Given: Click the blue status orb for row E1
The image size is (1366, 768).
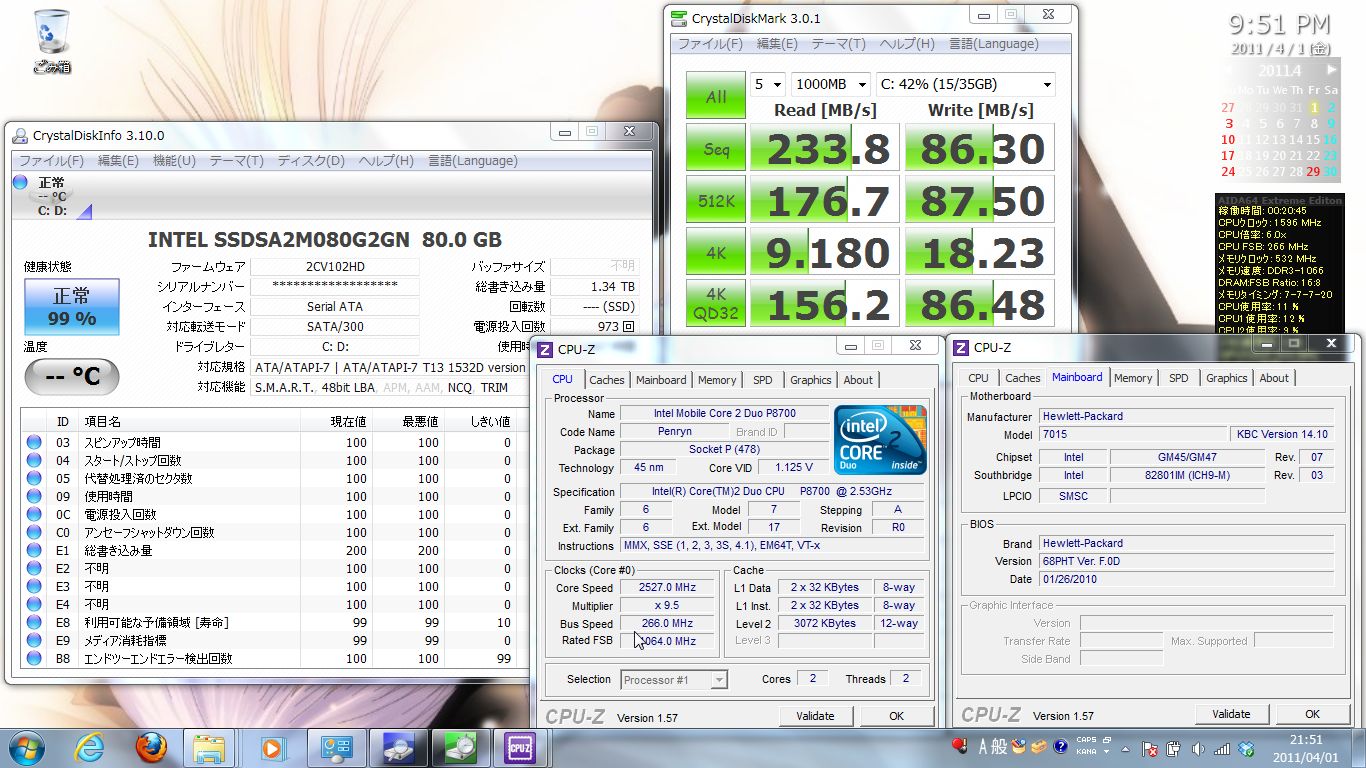Looking at the screenshot, I should [34, 550].
